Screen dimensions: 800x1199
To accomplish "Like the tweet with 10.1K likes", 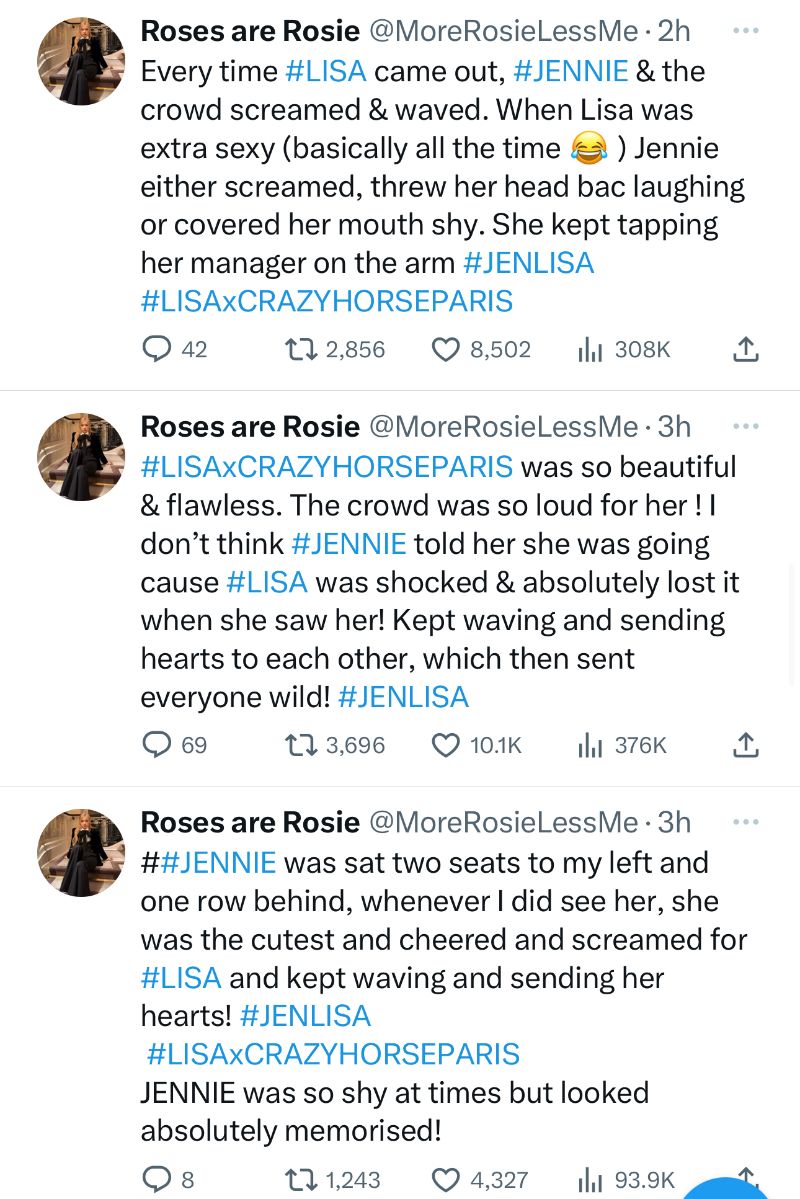I will pyautogui.click(x=445, y=745).
